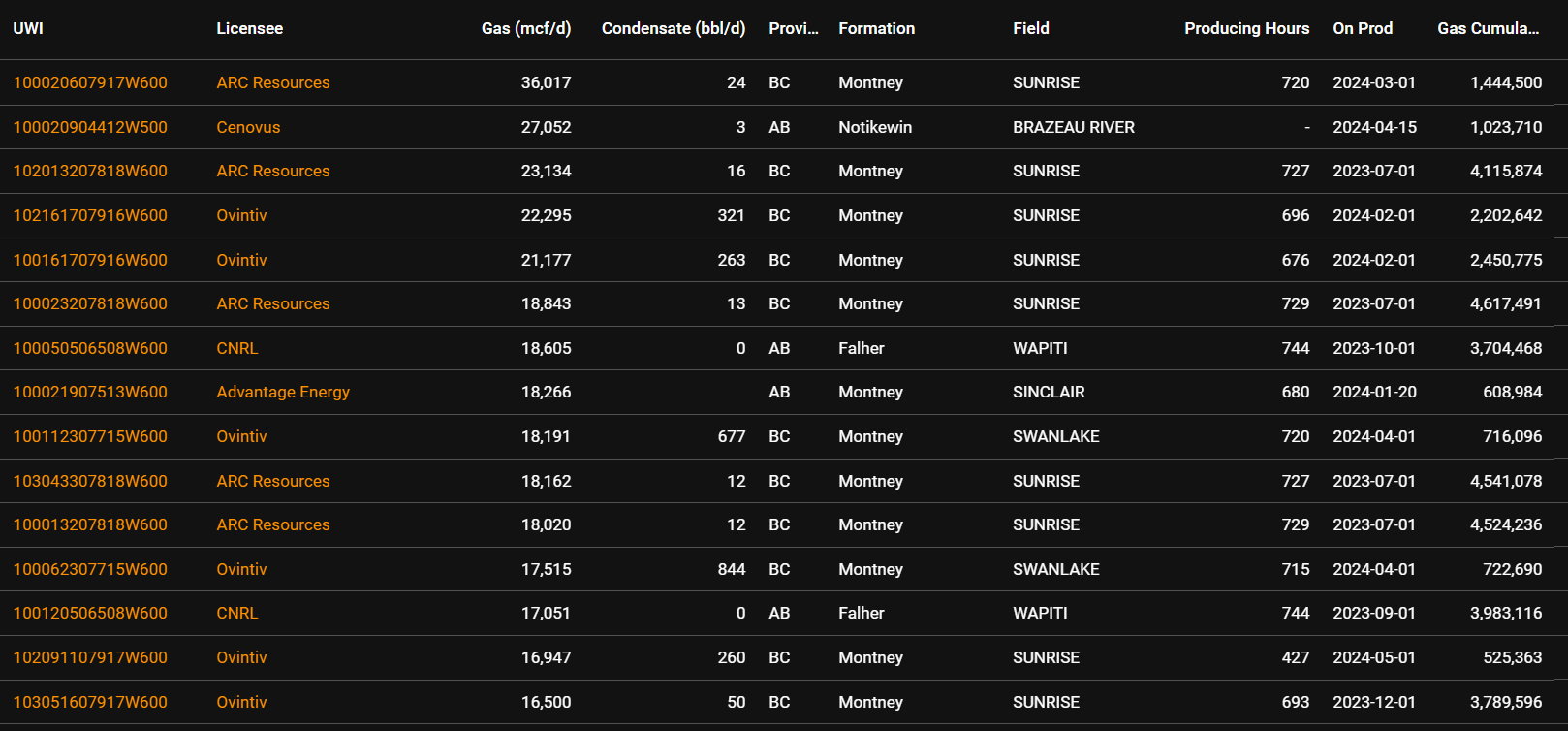Select the 2024-05-01 on prod date
The width and height of the screenshot is (1568, 731).
1374,657
